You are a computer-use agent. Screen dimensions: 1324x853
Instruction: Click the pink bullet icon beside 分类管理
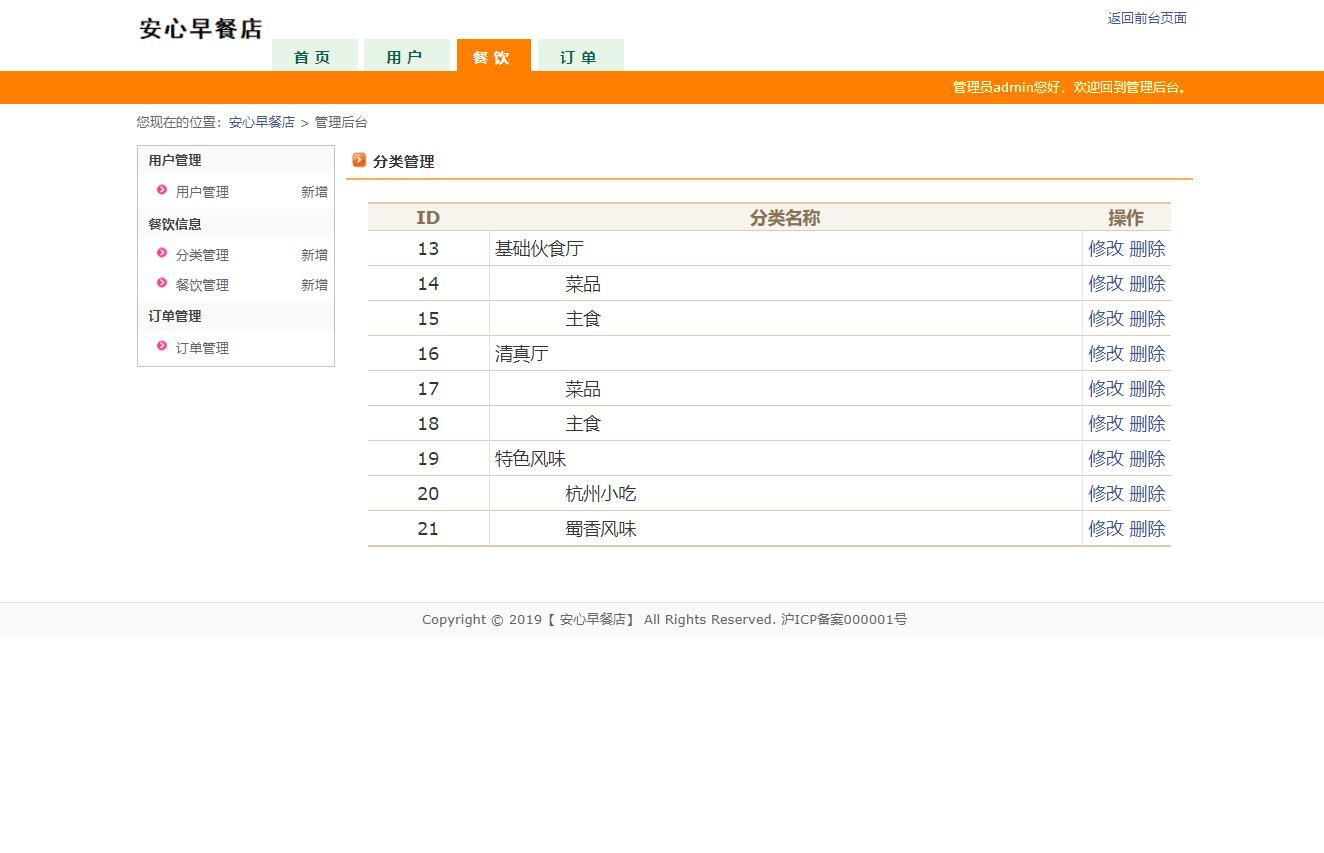pos(161,253)
